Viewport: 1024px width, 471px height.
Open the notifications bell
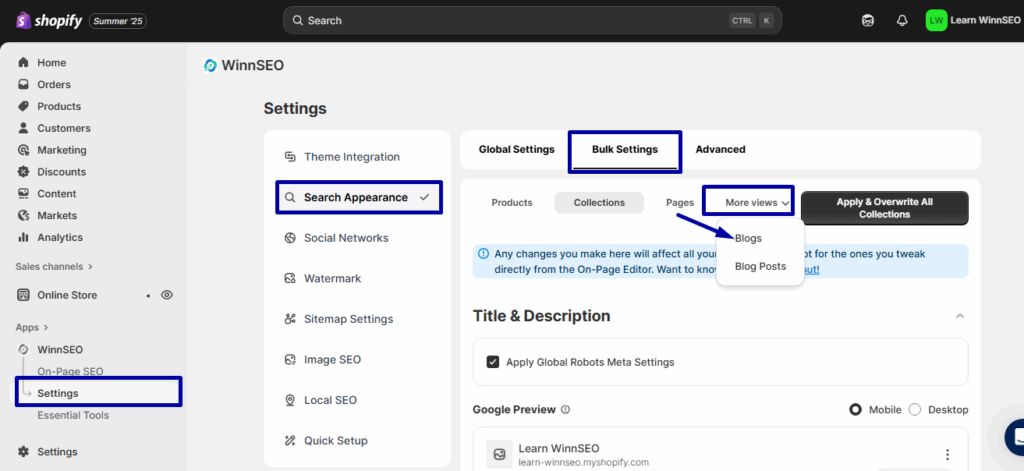(x=902, y=21)
